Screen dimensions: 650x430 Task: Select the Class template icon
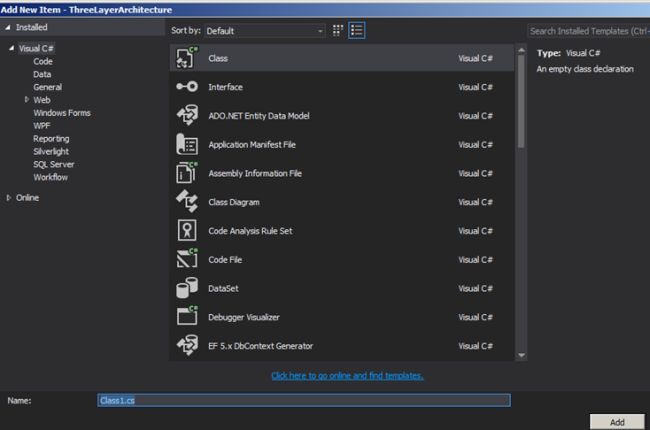click(187, 58)
